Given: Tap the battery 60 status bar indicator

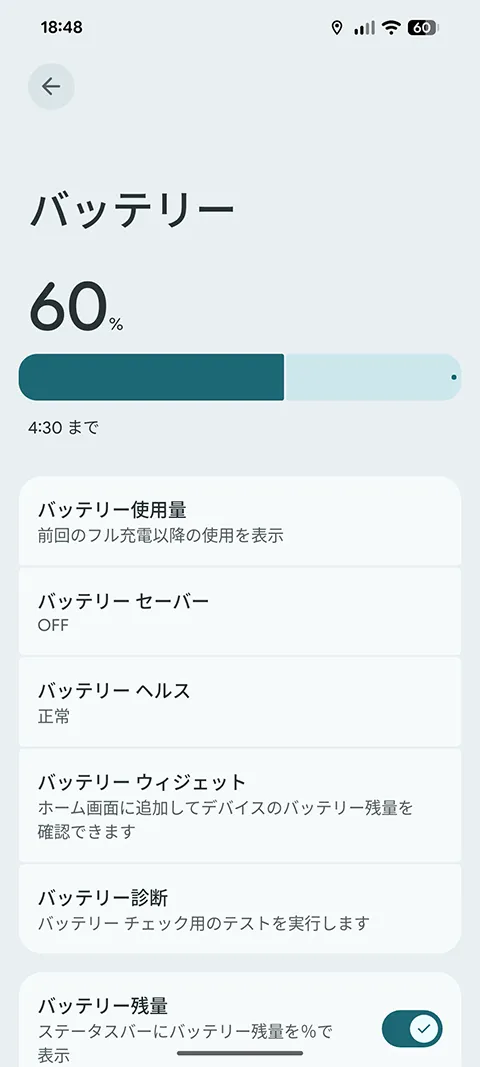Looking at the screenshot, I should pos(423,28).
